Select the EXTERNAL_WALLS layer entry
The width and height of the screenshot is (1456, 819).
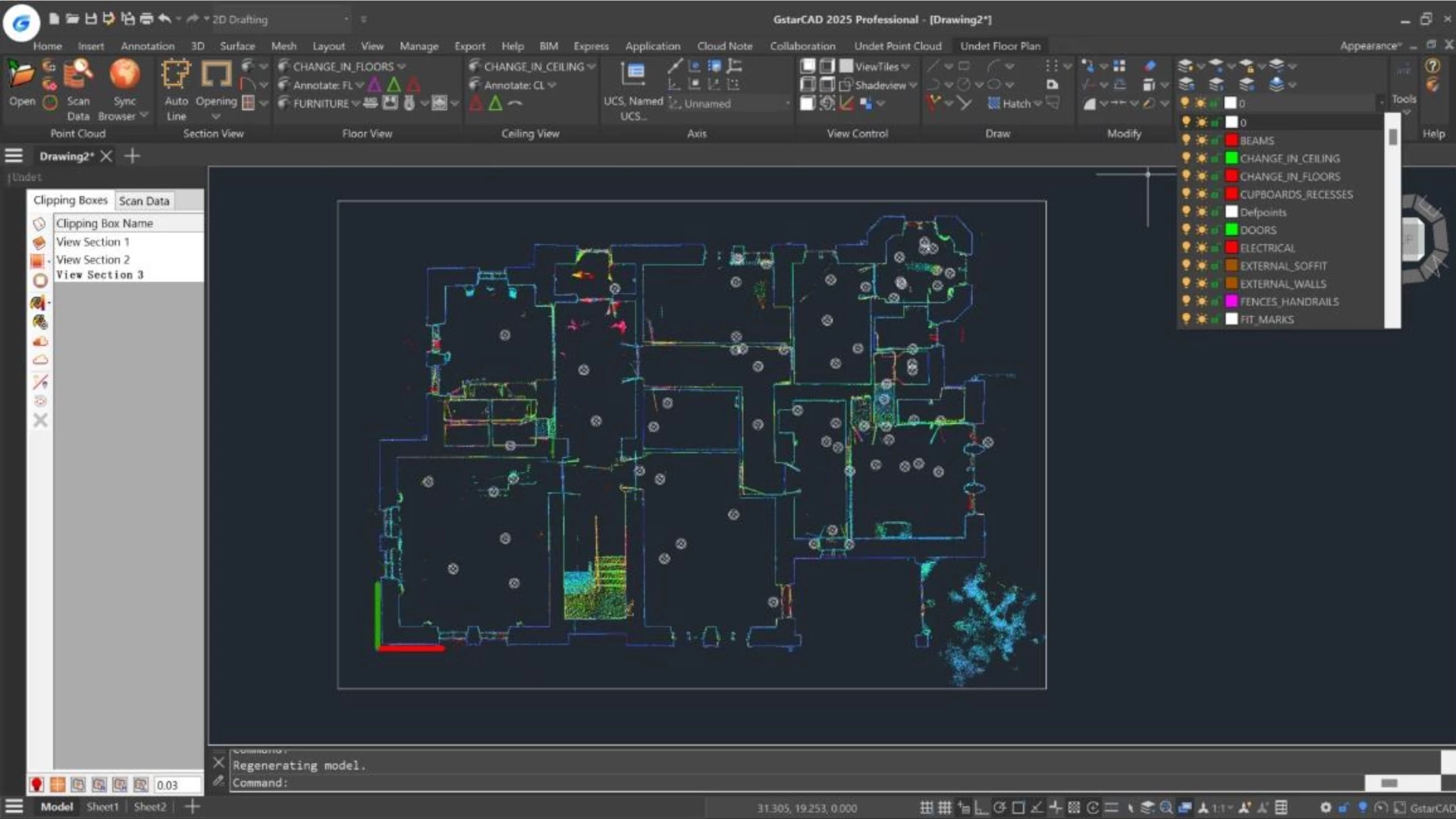click(1282, 284)
